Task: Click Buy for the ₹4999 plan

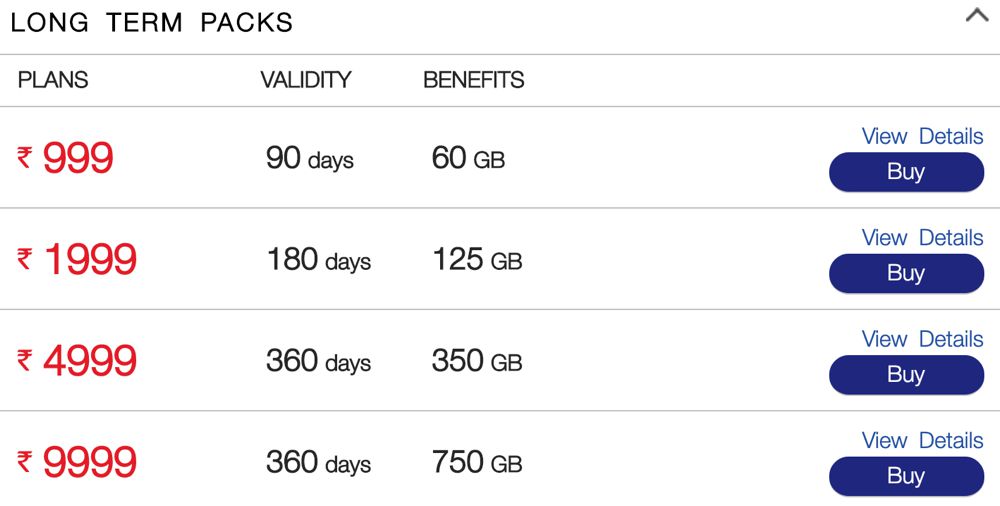Action: 906,375
